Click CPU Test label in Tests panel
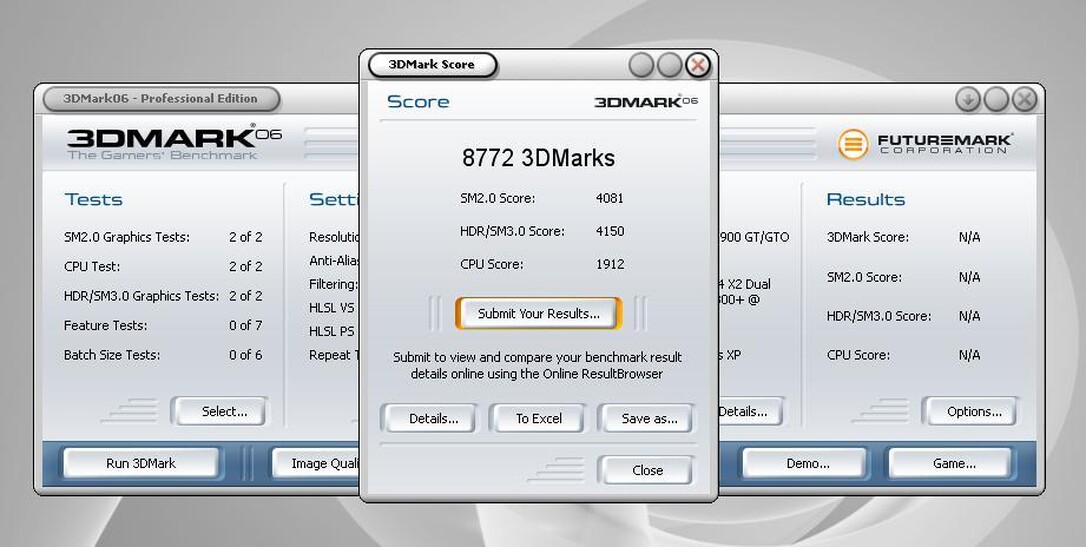 (x=91, y=266)
